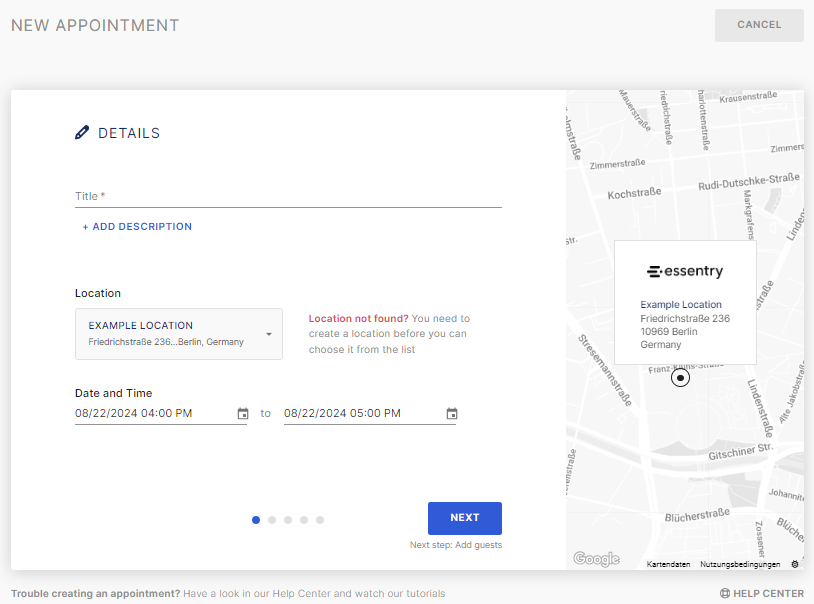This screenshot has height=604, width=814.
Task: Select the fourth step indicator dot
Action: [304, 520]
